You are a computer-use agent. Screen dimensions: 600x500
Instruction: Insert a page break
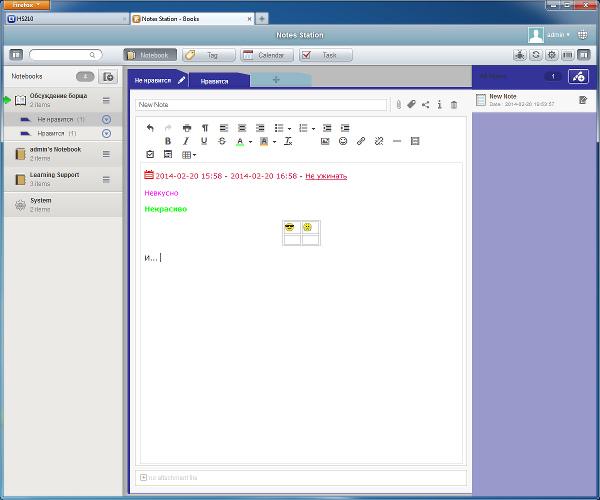click(415, 141)
